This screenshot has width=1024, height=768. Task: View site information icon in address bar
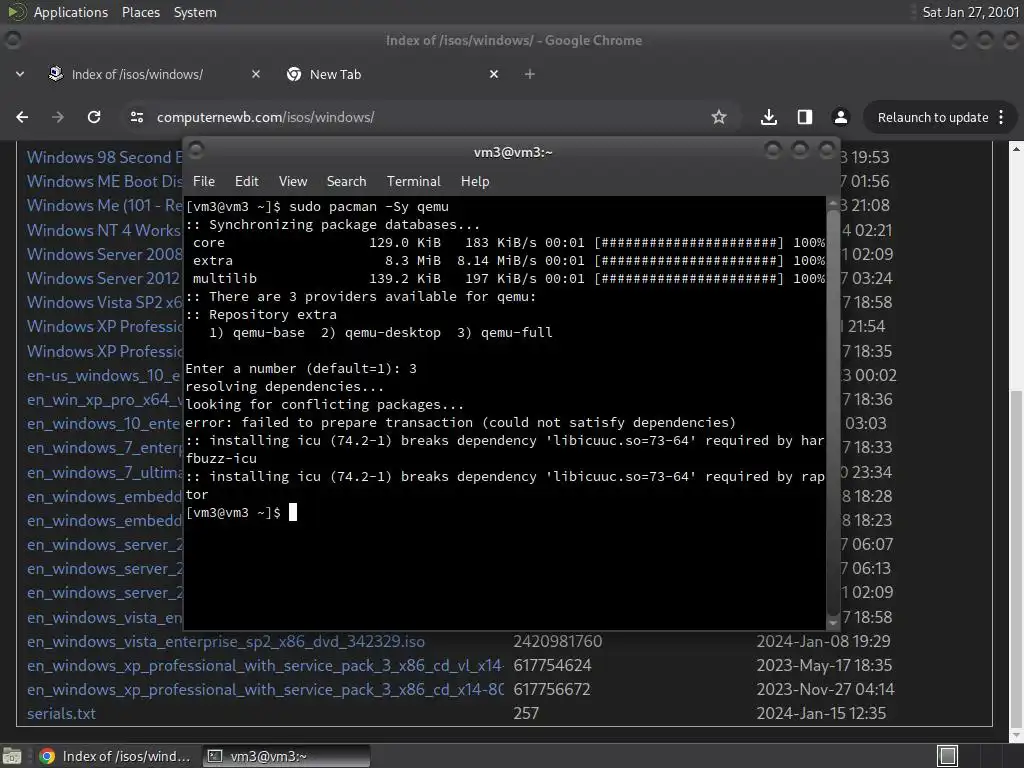coord(137,118)
